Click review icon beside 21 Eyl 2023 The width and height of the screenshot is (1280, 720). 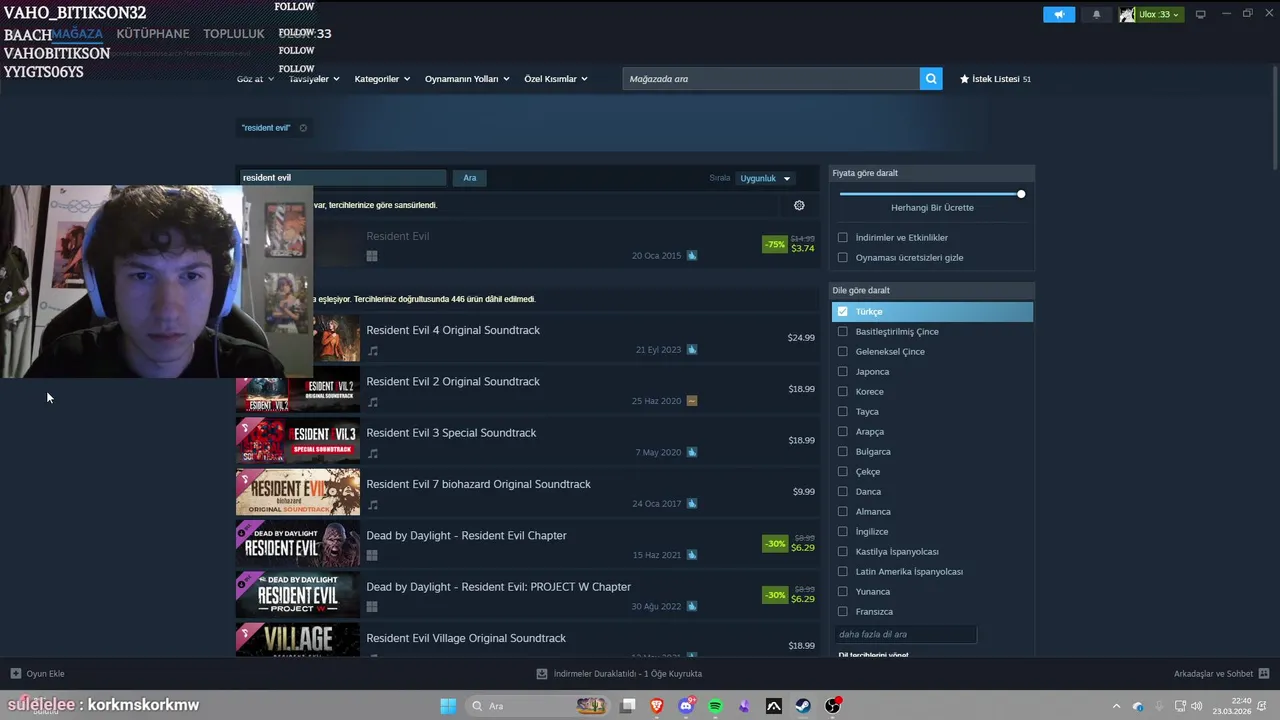pos(692,350)
